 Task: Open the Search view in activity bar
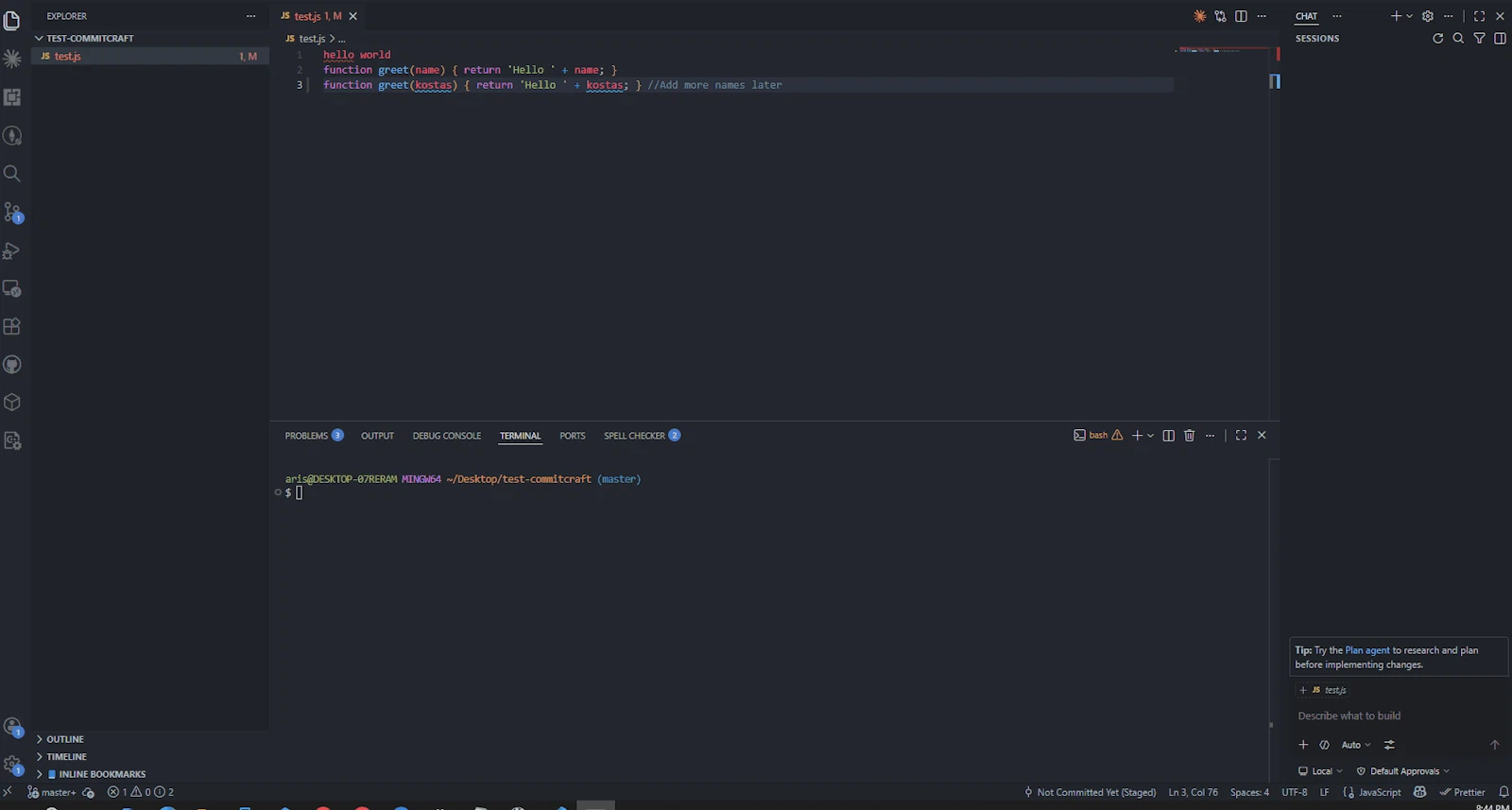(x=12, y=173)
